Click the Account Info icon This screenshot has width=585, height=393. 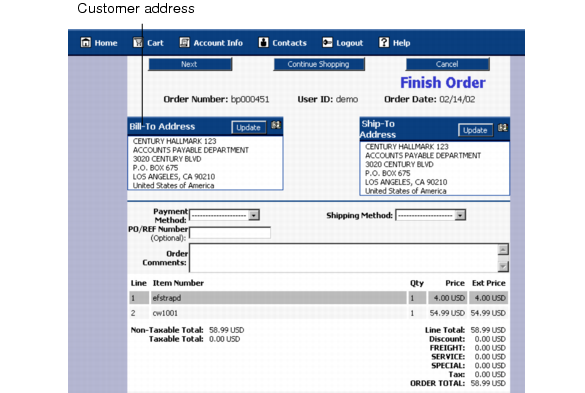tap(184, 43)
